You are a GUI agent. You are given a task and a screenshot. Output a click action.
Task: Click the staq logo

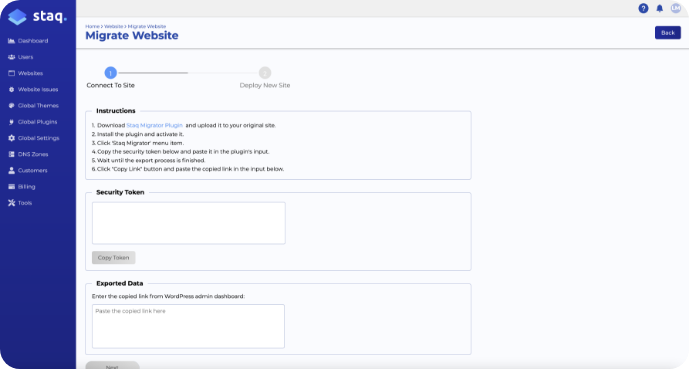pos(37,17)
